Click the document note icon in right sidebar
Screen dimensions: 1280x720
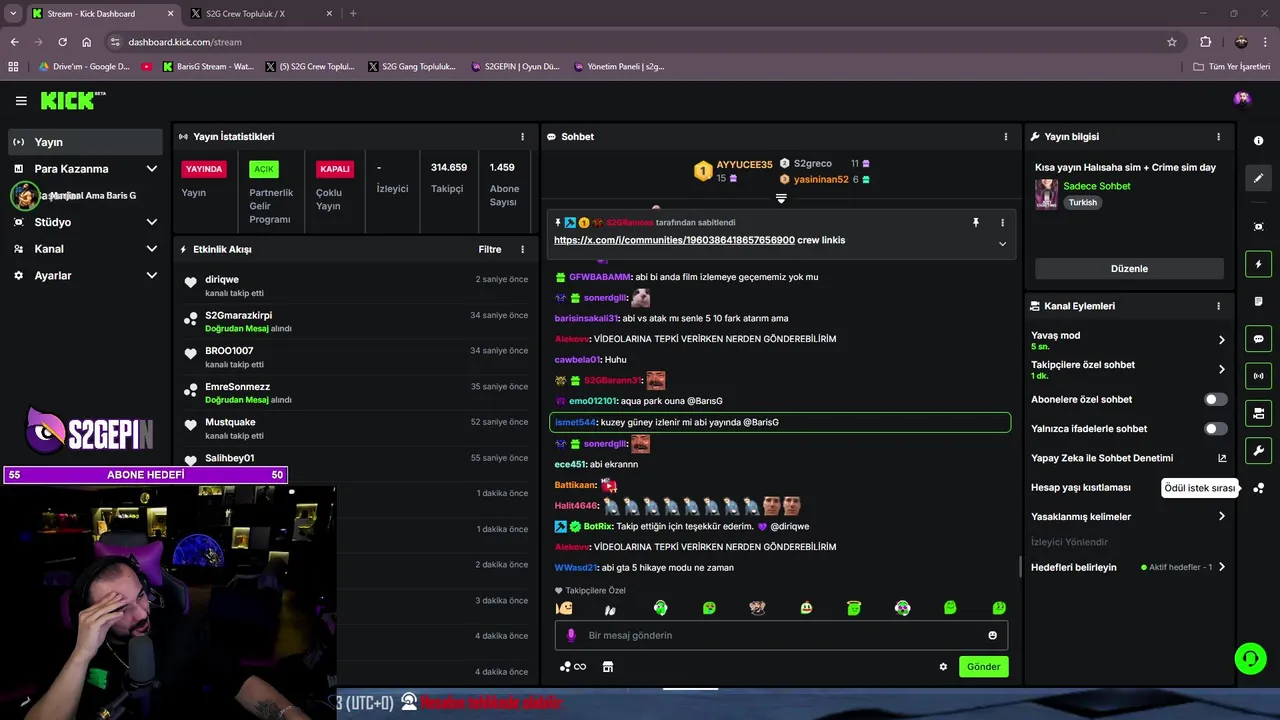1258,301
